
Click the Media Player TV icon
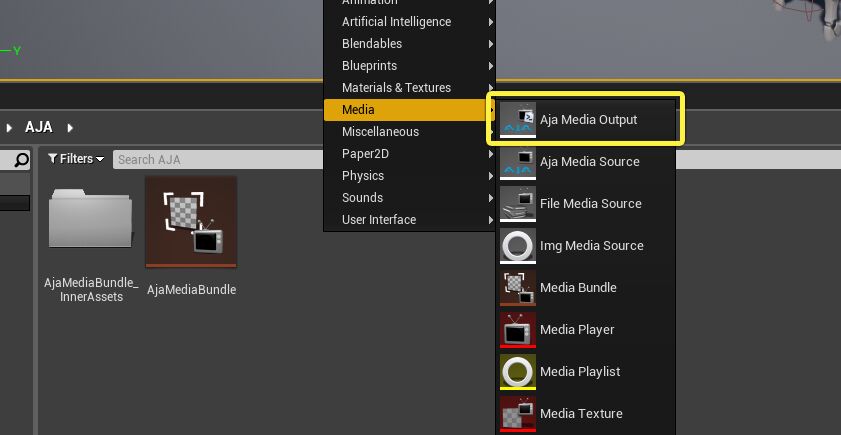(x=518, y=329)
